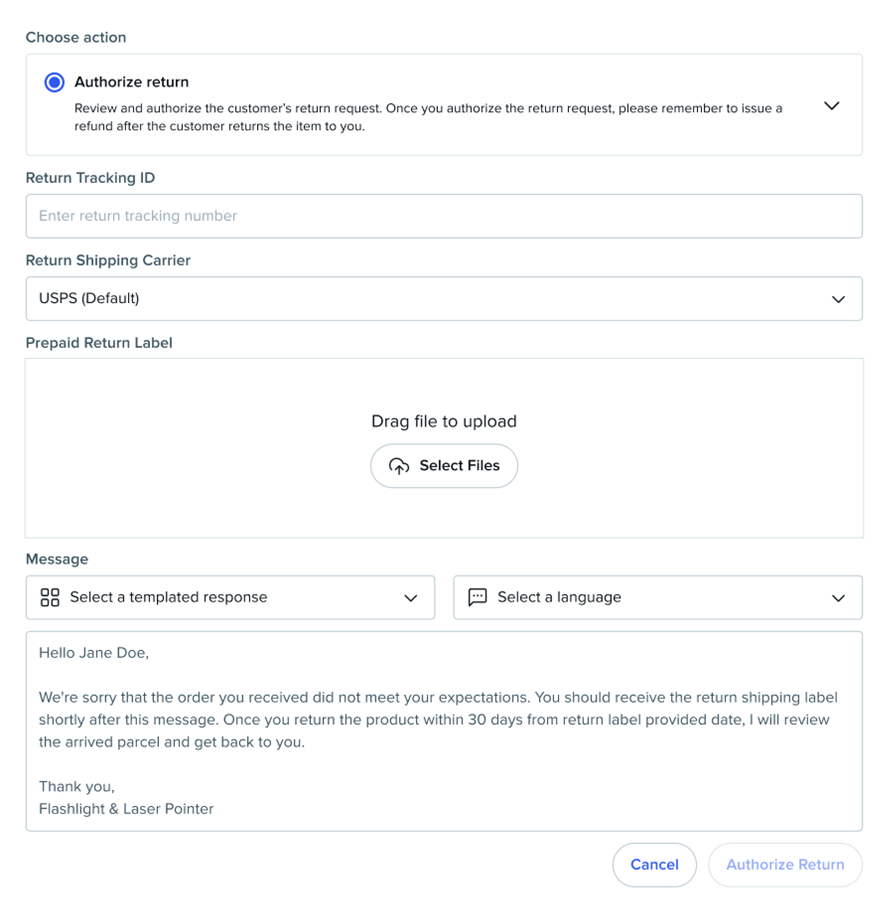Expand the Choose action chevron
The image size is (885, 898).
(831, 105)
